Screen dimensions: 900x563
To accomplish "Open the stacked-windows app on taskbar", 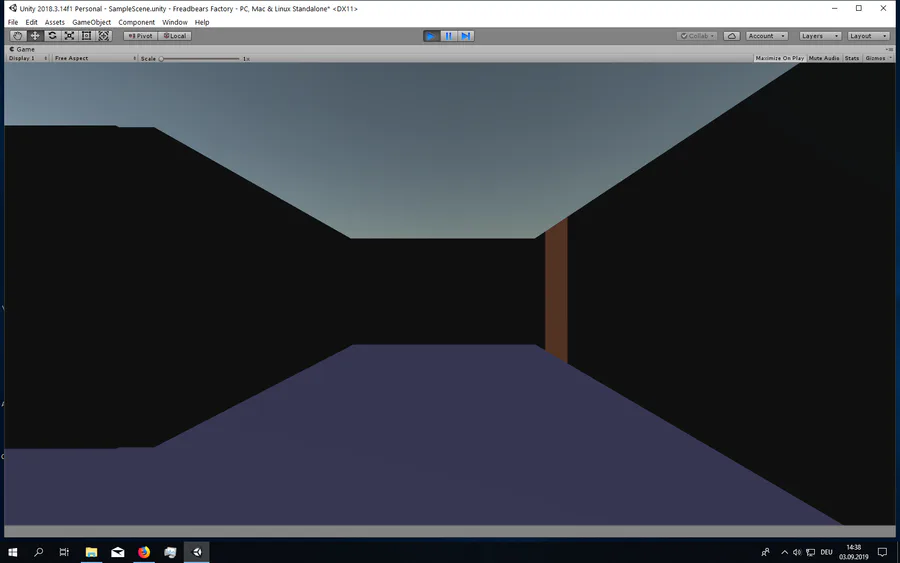I will [170, 552].
